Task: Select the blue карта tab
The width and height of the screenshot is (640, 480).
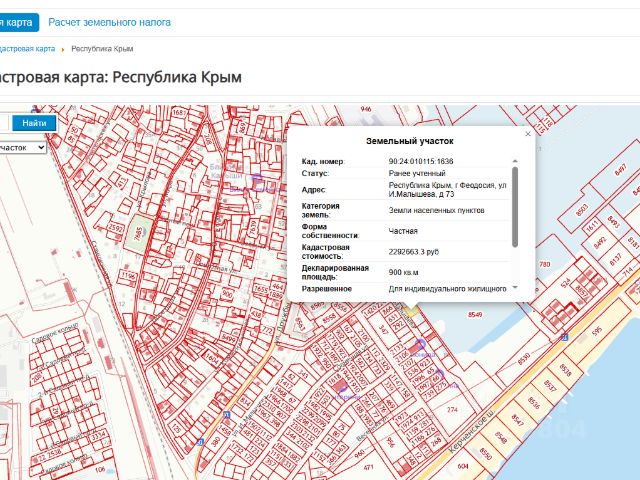Action: coord(19,22)
